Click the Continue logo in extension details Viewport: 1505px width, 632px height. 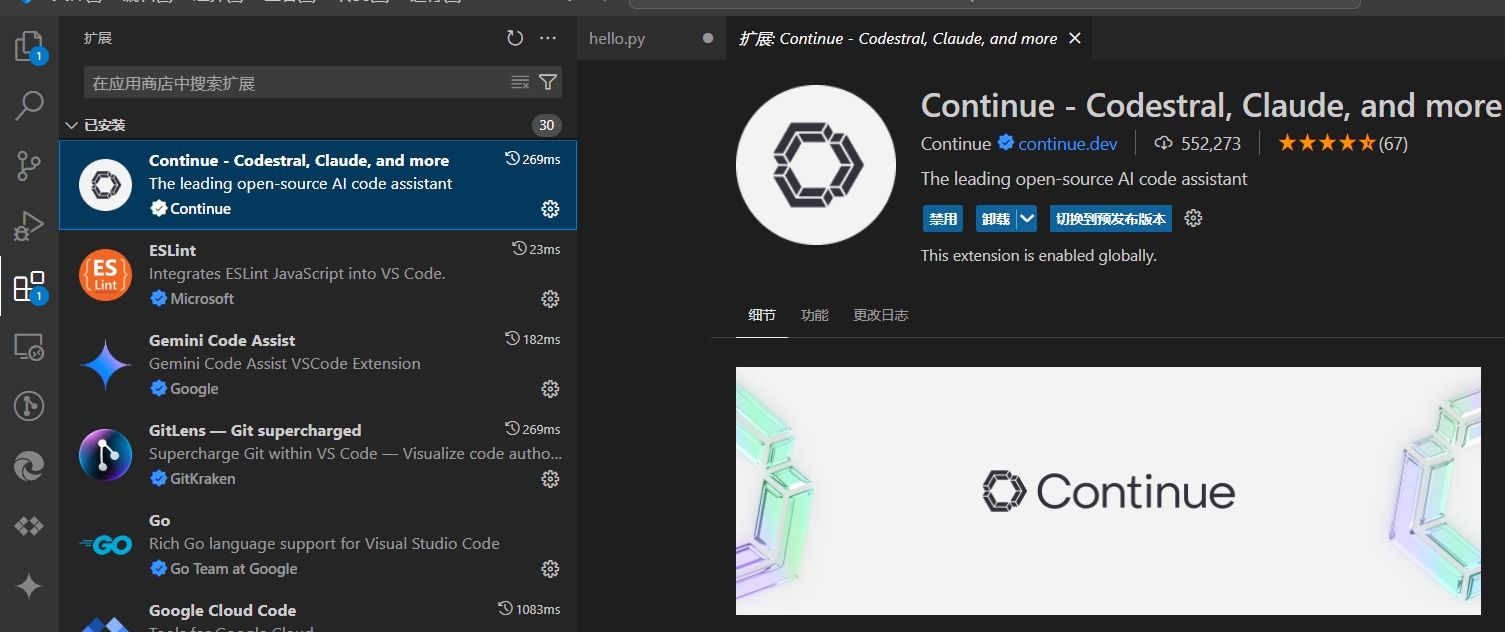[x=816, y=165]
